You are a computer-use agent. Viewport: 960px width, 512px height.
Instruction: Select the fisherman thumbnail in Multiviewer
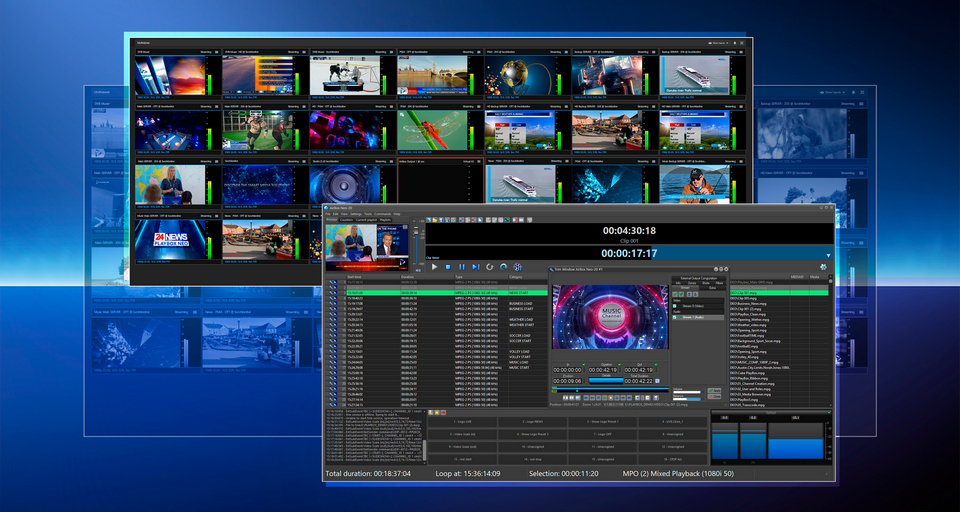695,184
